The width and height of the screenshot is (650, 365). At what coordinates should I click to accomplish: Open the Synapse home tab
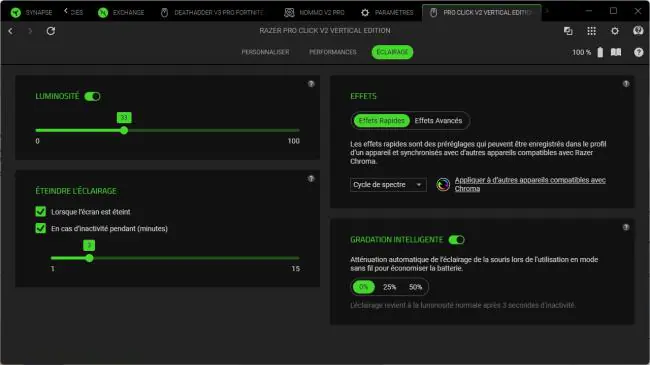coord(32,12)
